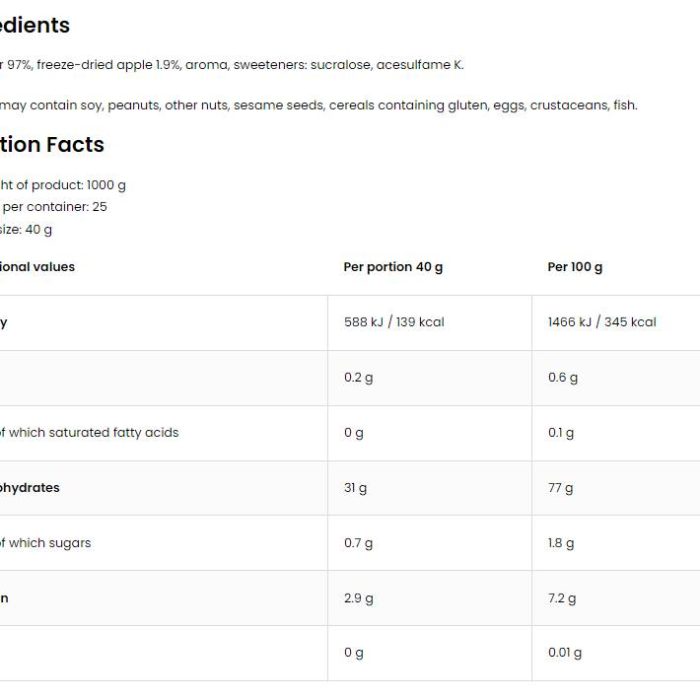700x700 pixels.
Task: Select the 'Per portion 40 g' column header
Action: 393,267
